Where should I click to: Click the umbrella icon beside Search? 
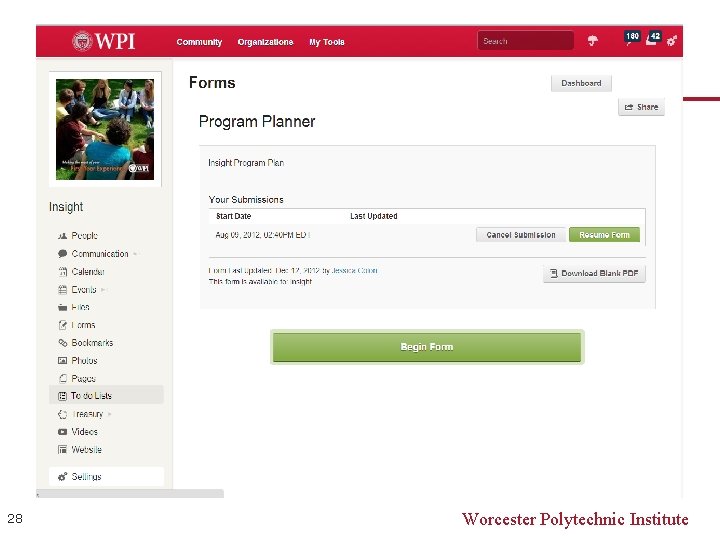pyautogui.click(x=593, y=41)
